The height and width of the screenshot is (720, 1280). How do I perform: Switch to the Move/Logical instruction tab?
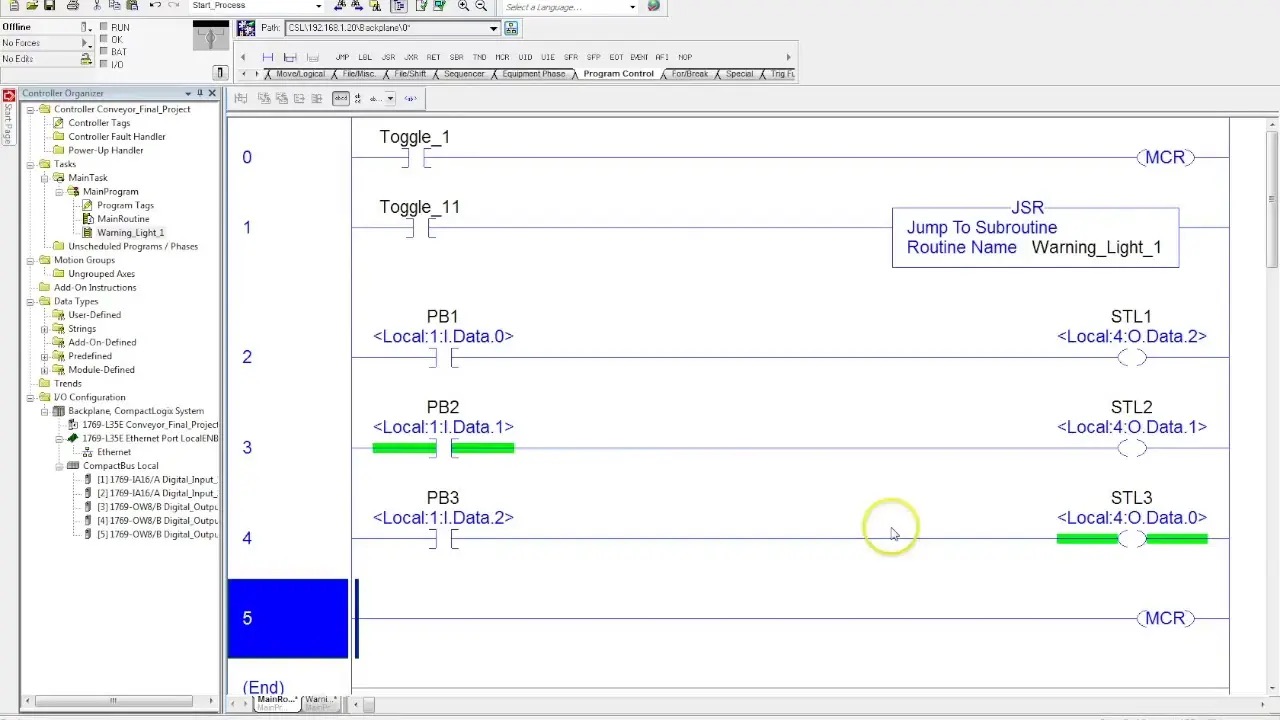(x=300, y=74)
